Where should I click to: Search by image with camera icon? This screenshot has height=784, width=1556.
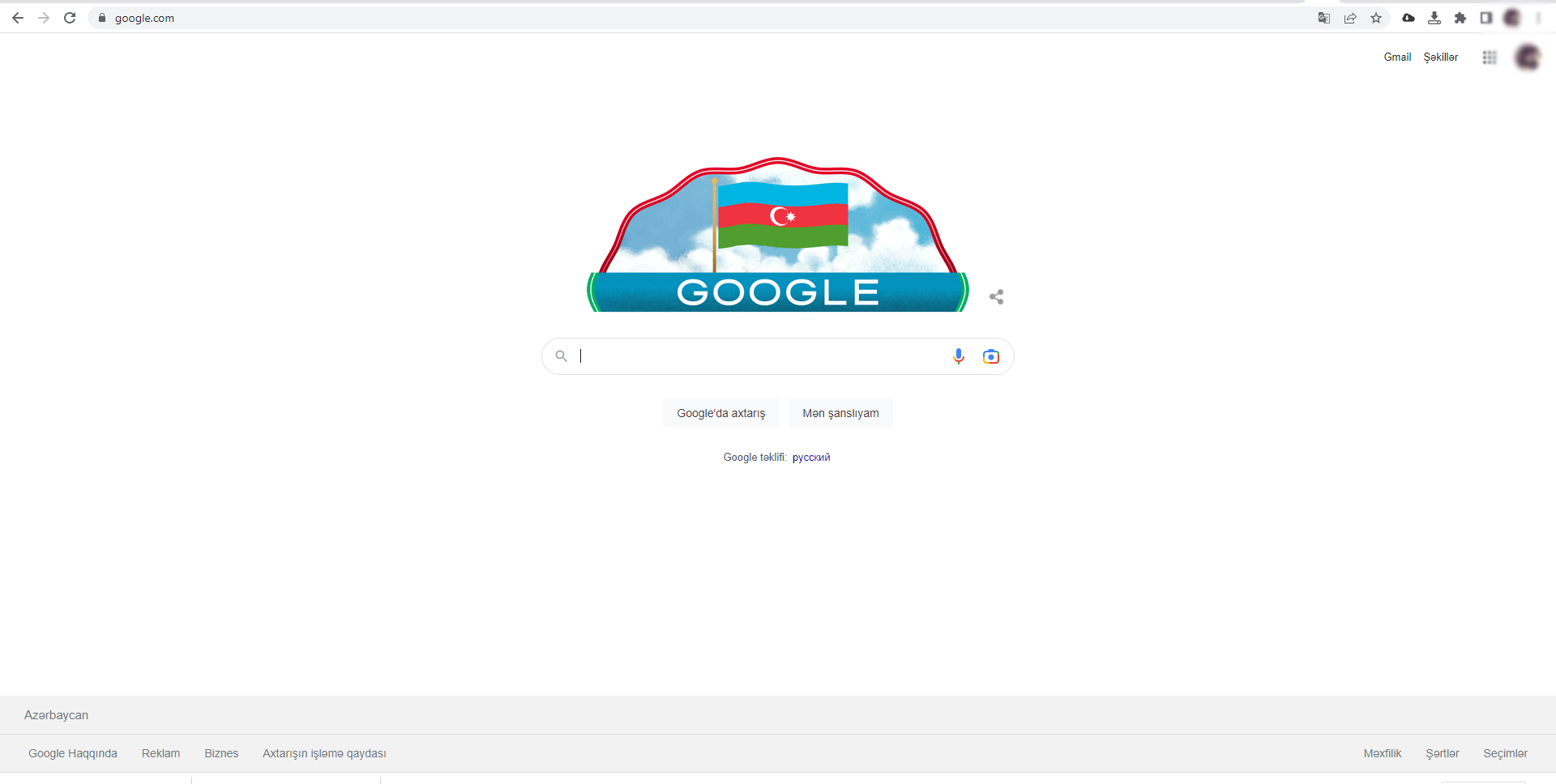pos(991,356)
